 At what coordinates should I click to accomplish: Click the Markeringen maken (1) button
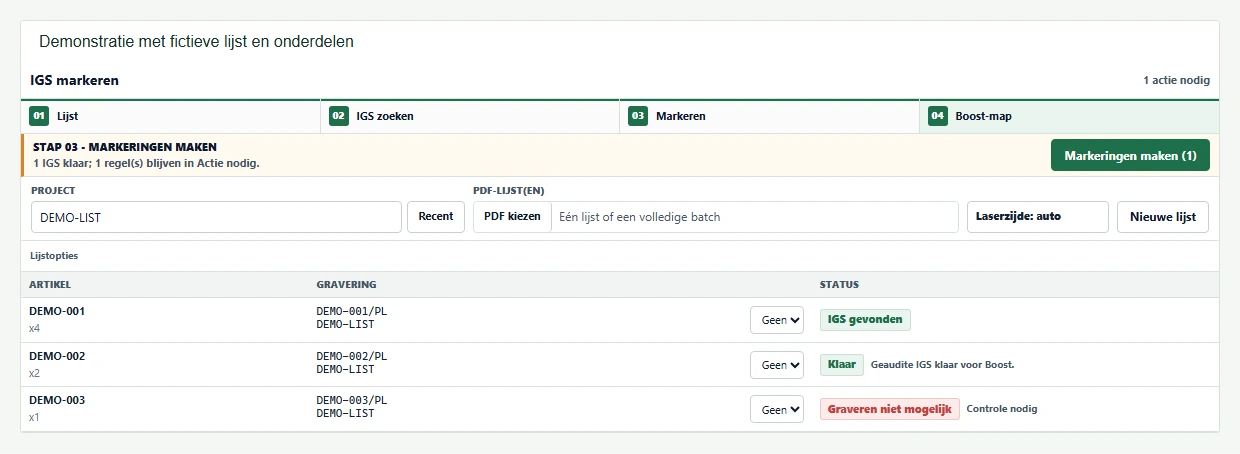click(1130, 156)
